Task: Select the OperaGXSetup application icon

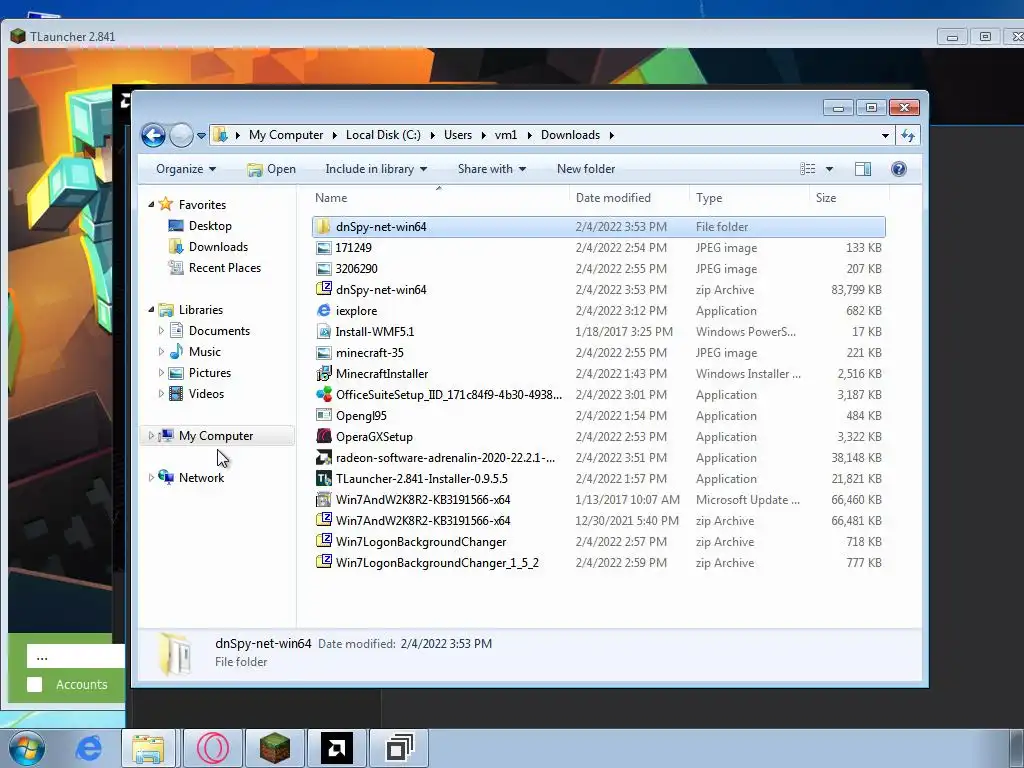Action: 323,436
